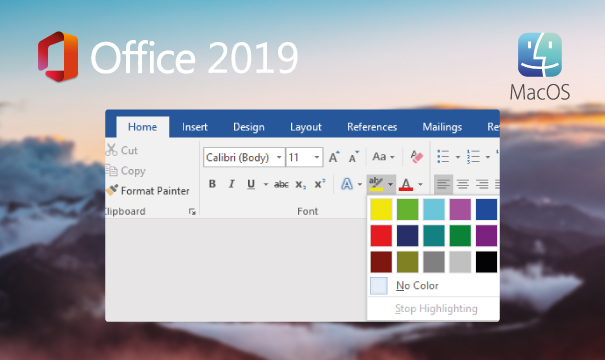The height and width of the screenshot is (360, 605).
Task: Pick violet purple highlight color
Action: [x=486, y=235]
